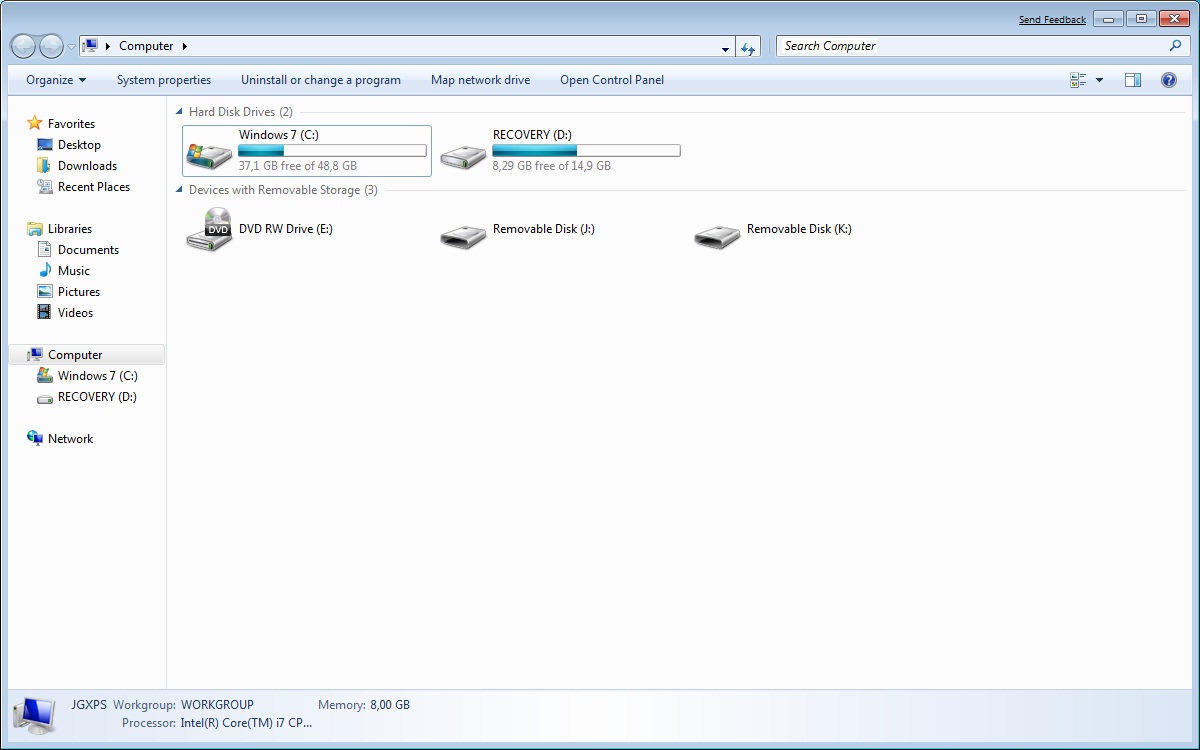The width and height of the screenshot is (1200, 750).
Task: Open Downloads in Favorites
Action: tap(87, 166)
